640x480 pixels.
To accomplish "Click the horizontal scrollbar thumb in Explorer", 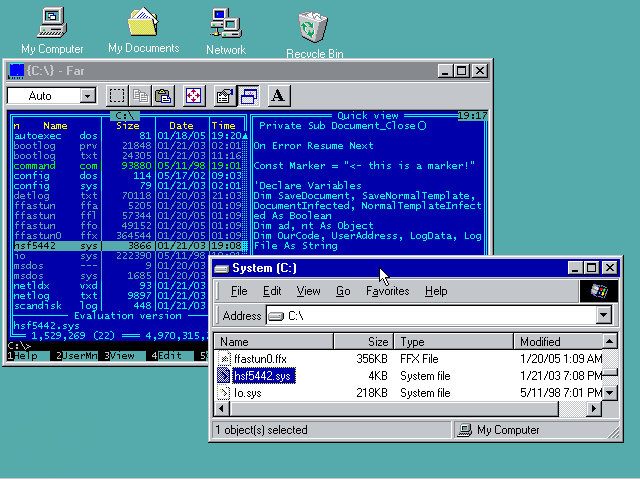I will (x=393, y=409).
